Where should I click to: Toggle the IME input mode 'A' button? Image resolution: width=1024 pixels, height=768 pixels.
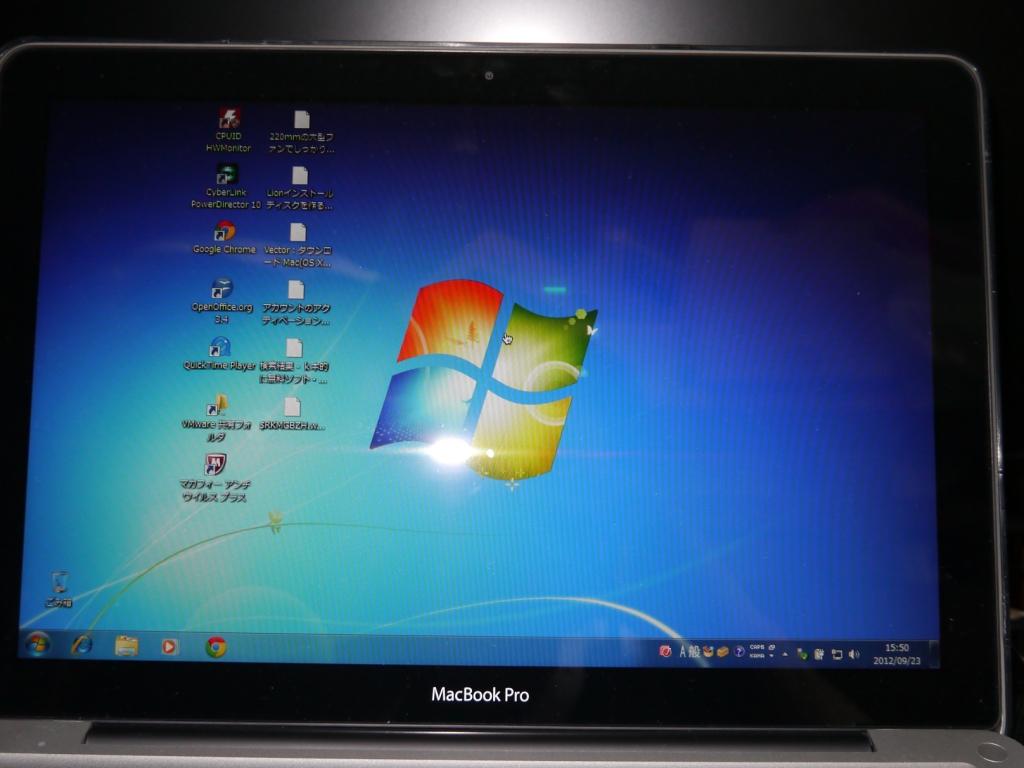[683, 652]
